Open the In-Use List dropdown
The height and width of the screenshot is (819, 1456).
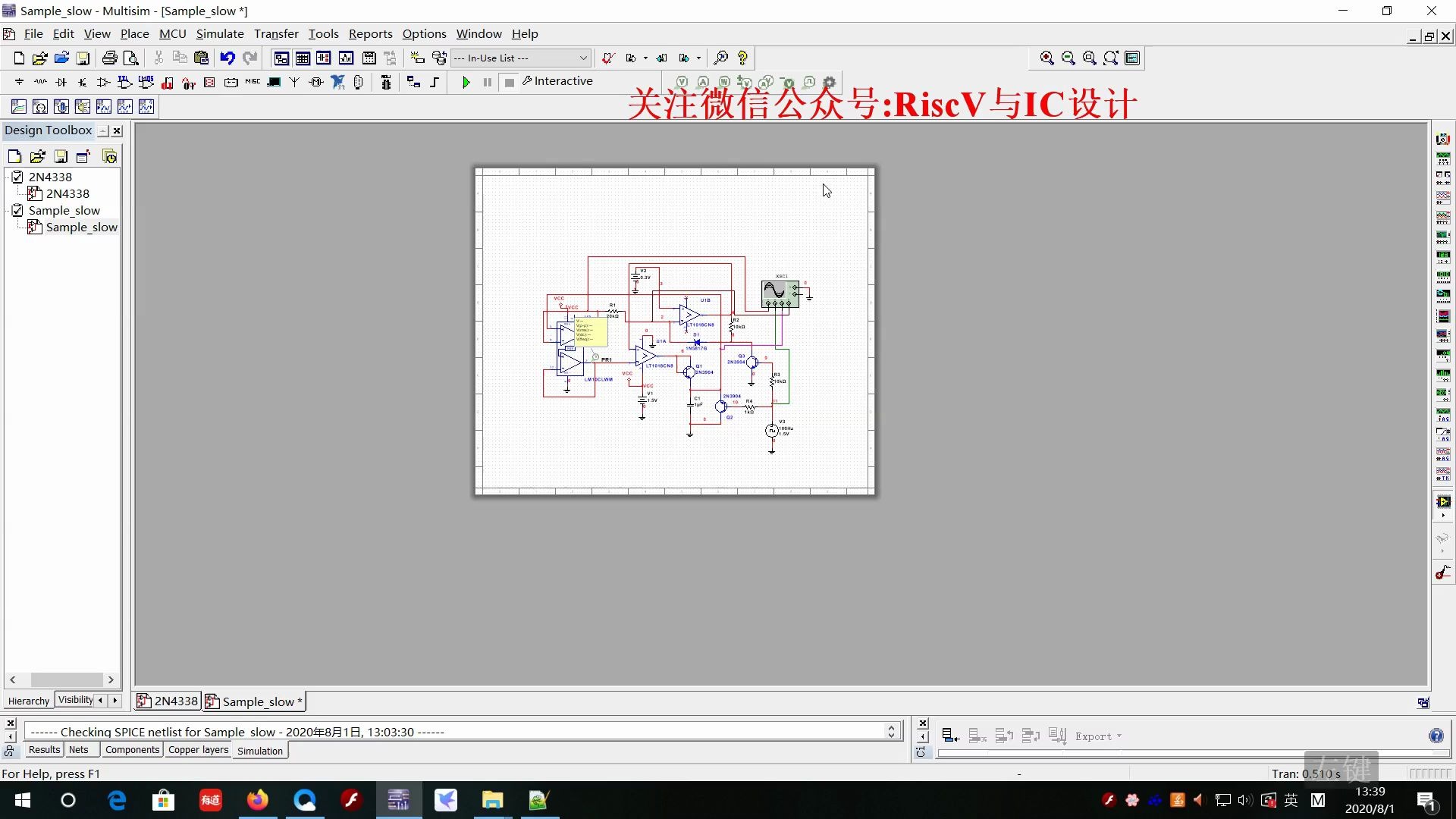tap(583, 58)
